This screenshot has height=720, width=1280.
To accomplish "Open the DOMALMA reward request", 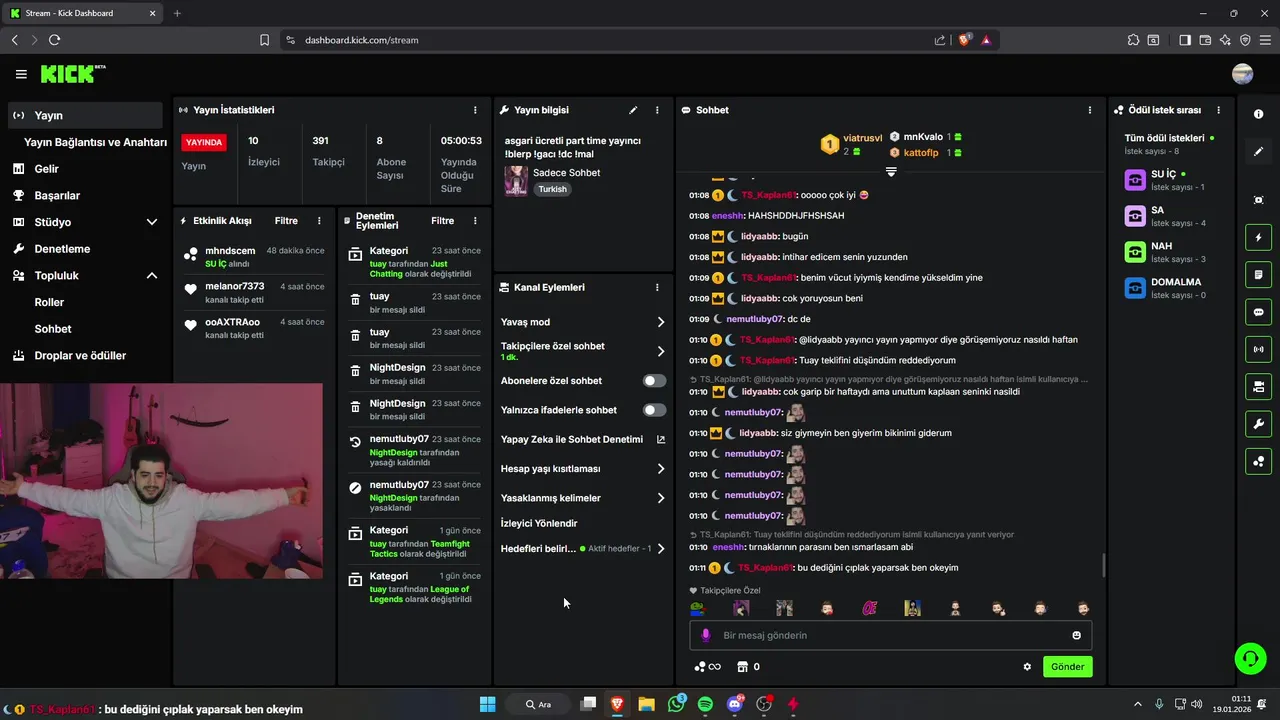I will coord(1172,288).
